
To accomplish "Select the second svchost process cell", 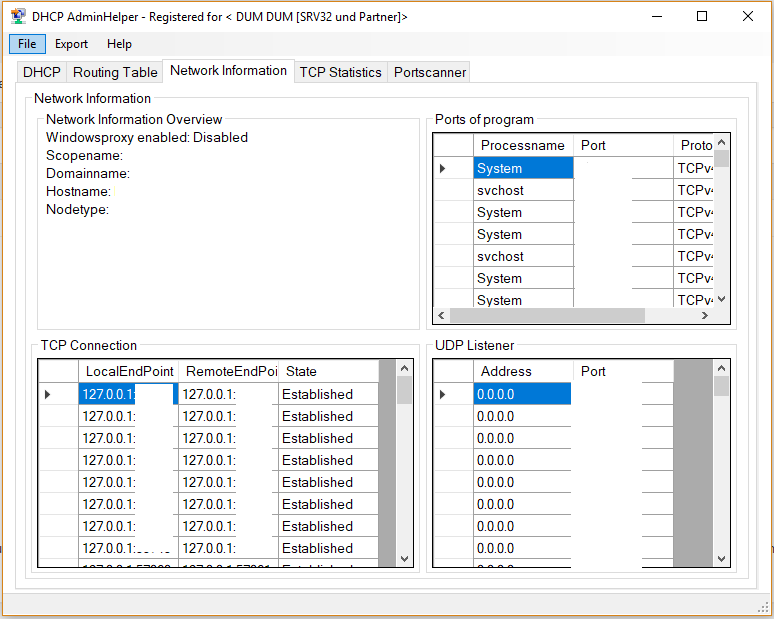I will [523, 256].
